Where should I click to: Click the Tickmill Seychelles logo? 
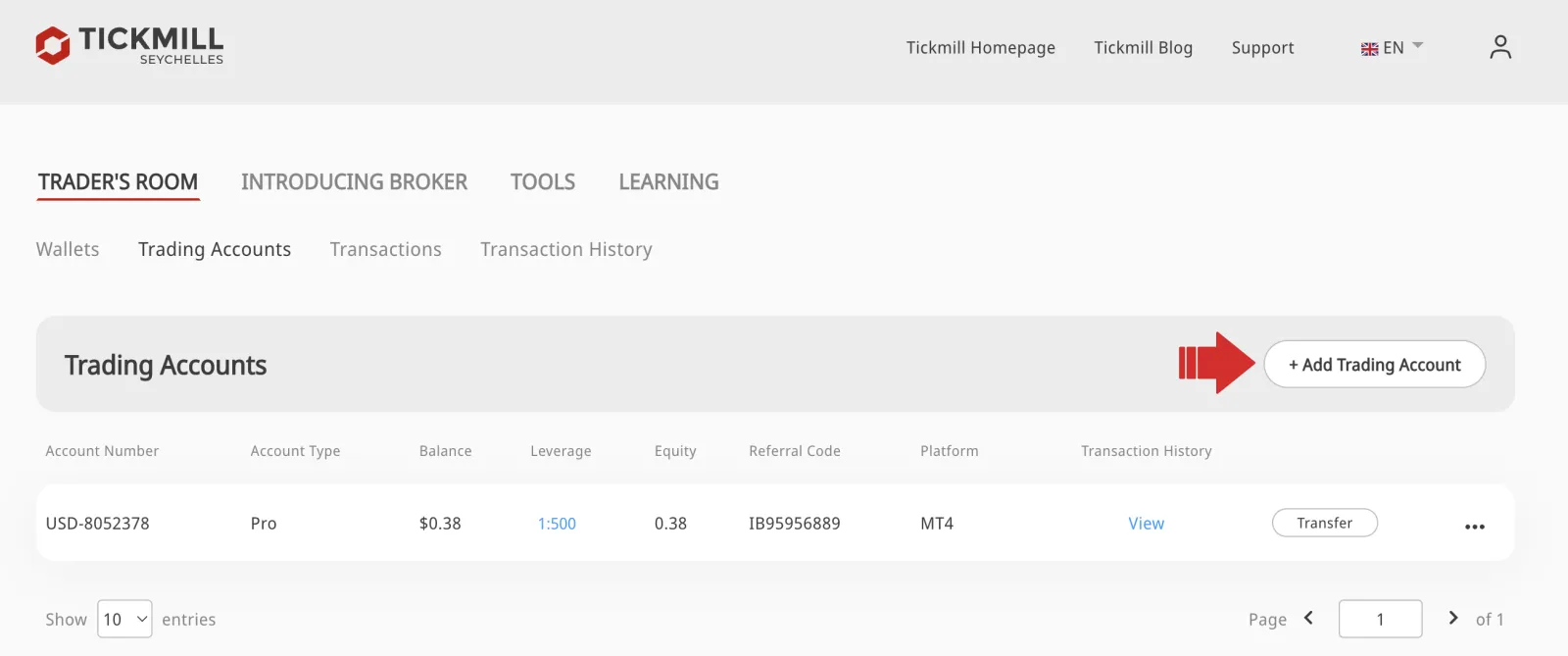tap(129, 46)
